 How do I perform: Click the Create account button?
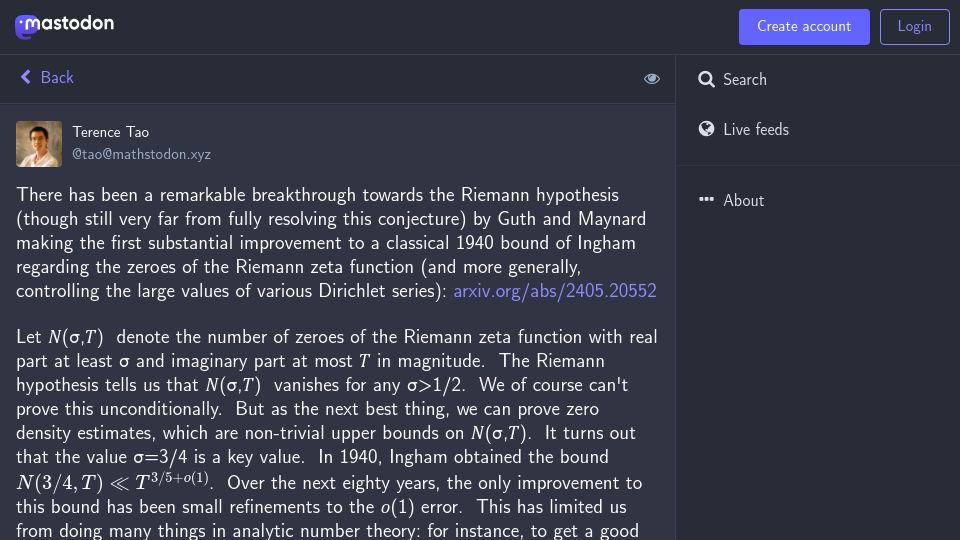(x=804, y=27)
